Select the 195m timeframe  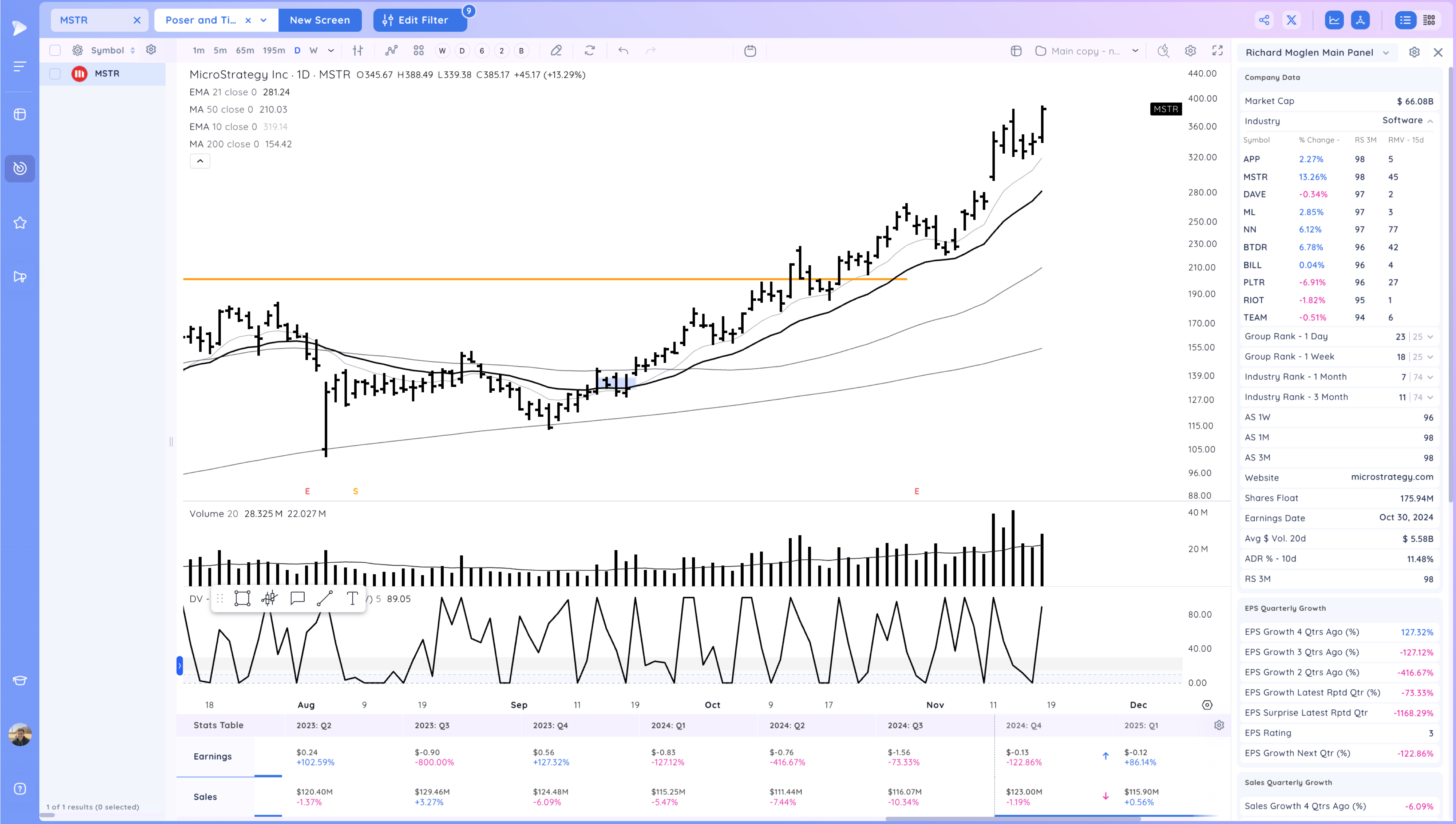[x=274, y=50]
